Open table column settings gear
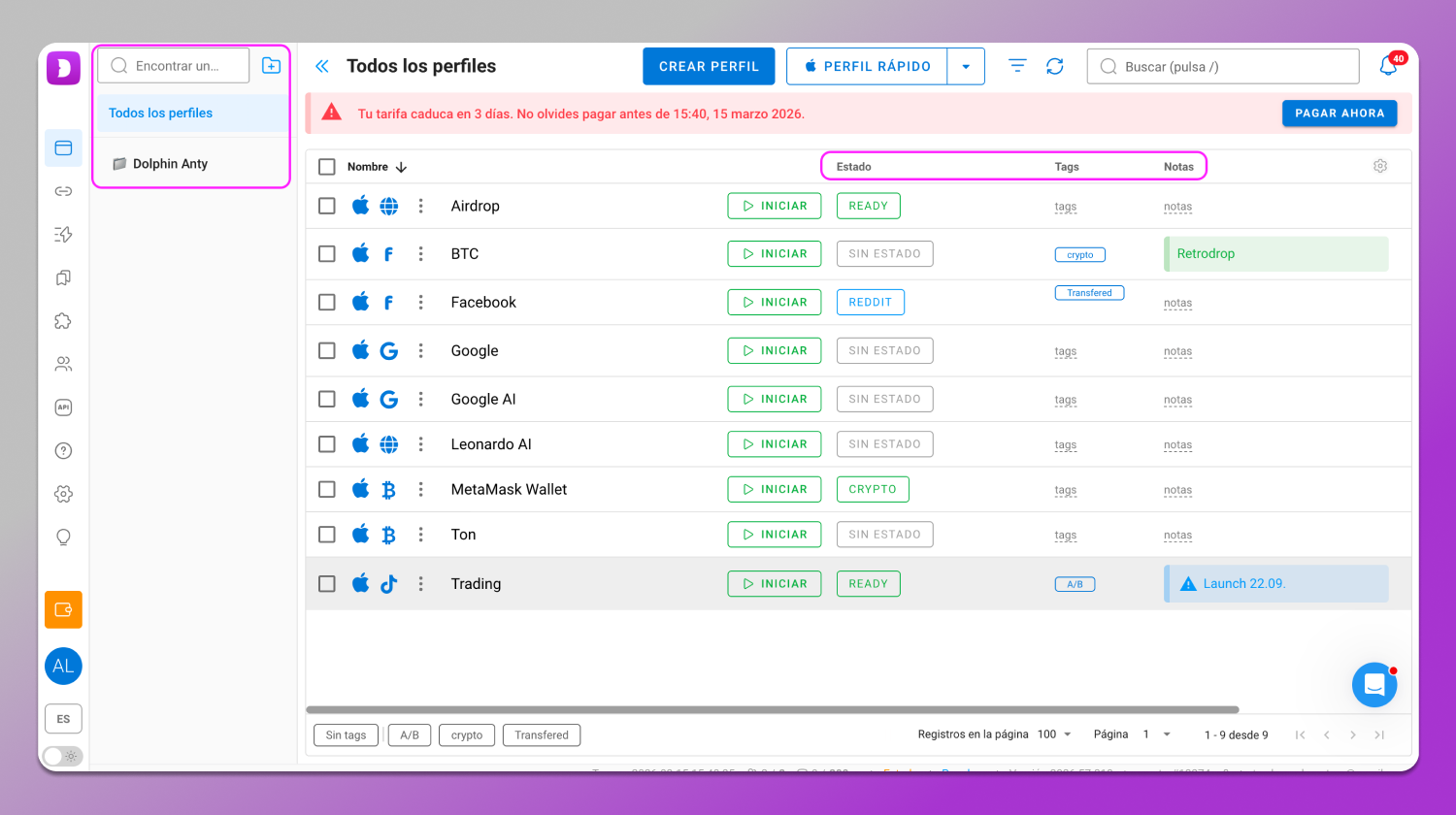 coord(1379,167)
